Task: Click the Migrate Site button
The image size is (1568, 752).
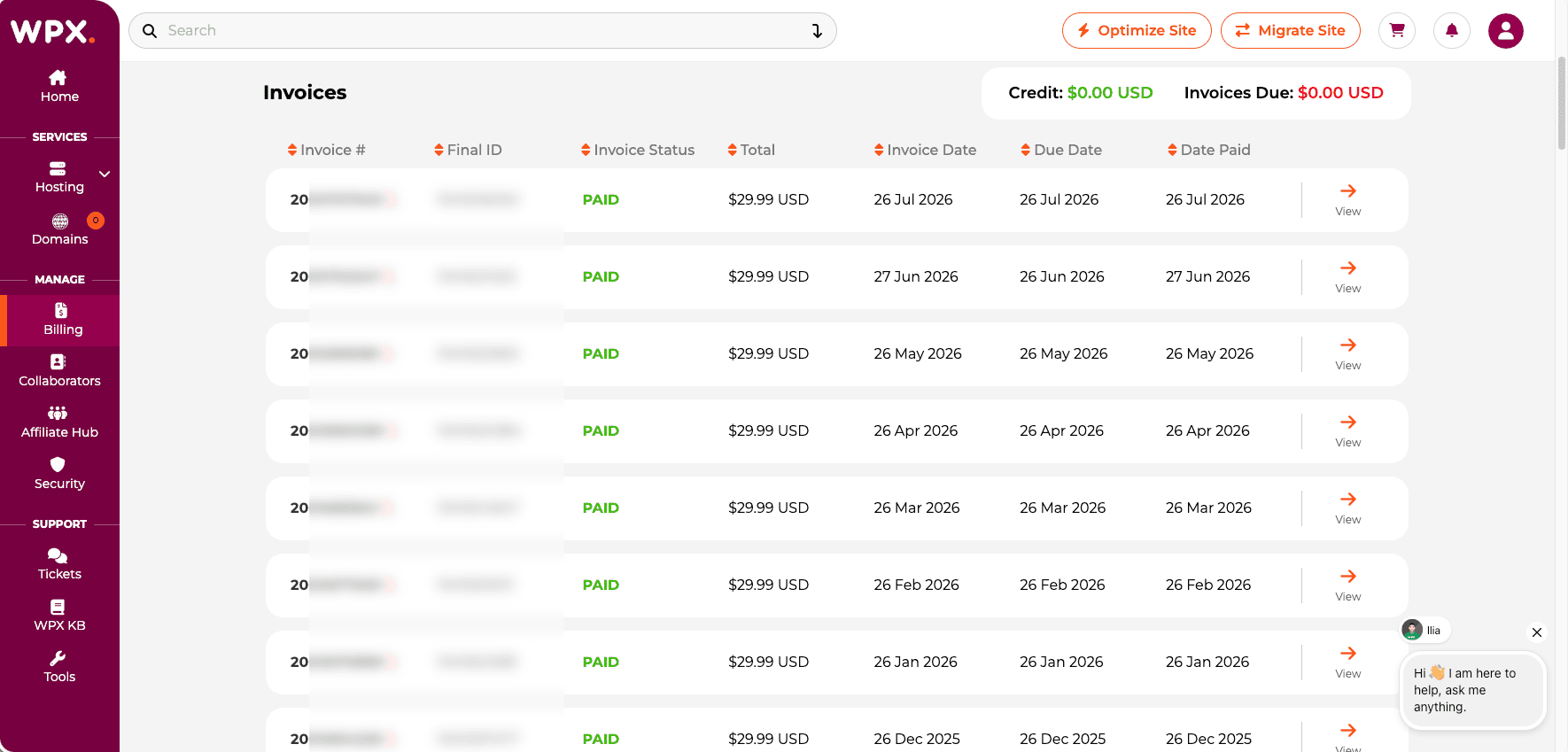Action: [x=1291, y=31]
